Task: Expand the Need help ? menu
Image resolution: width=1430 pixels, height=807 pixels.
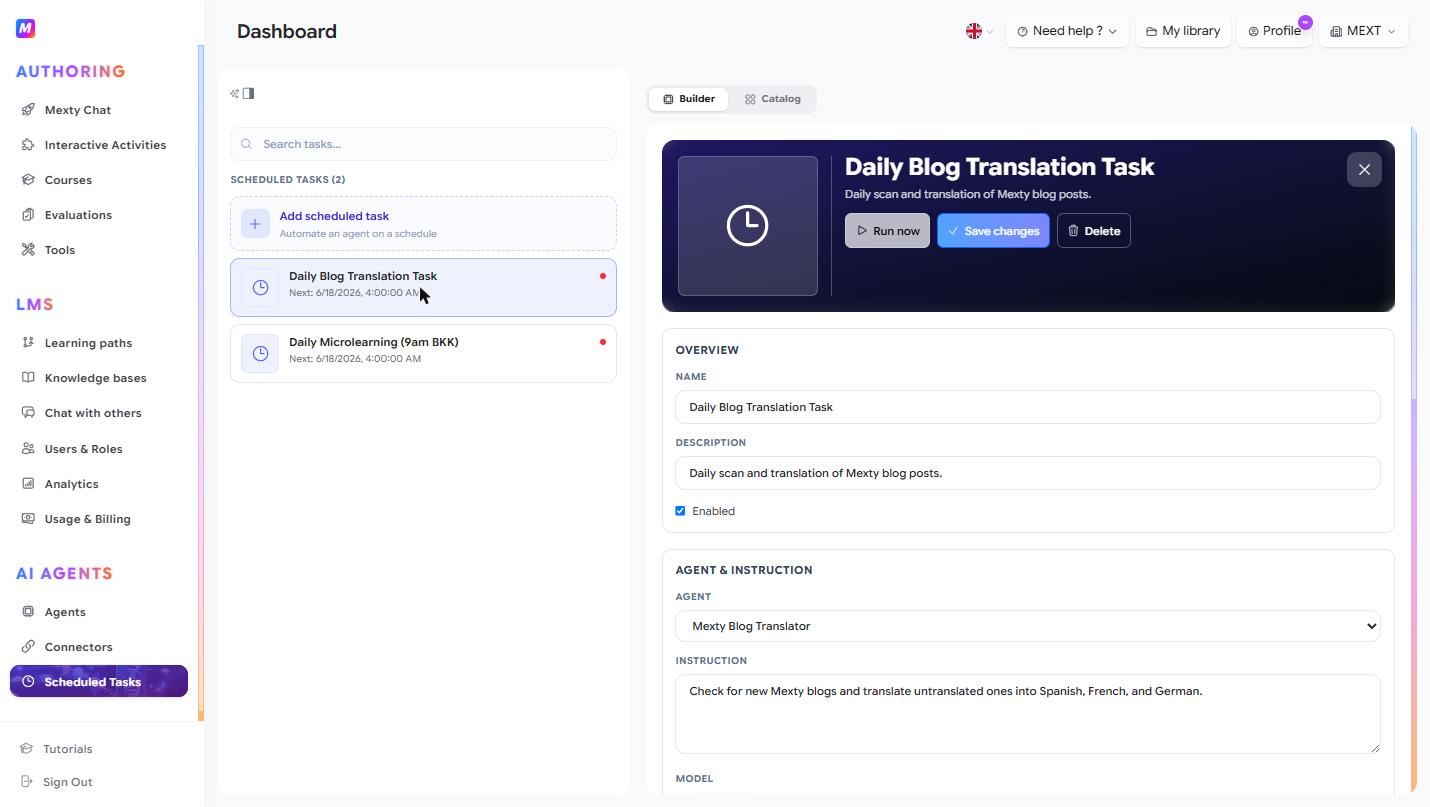Action: (1067, 31)
